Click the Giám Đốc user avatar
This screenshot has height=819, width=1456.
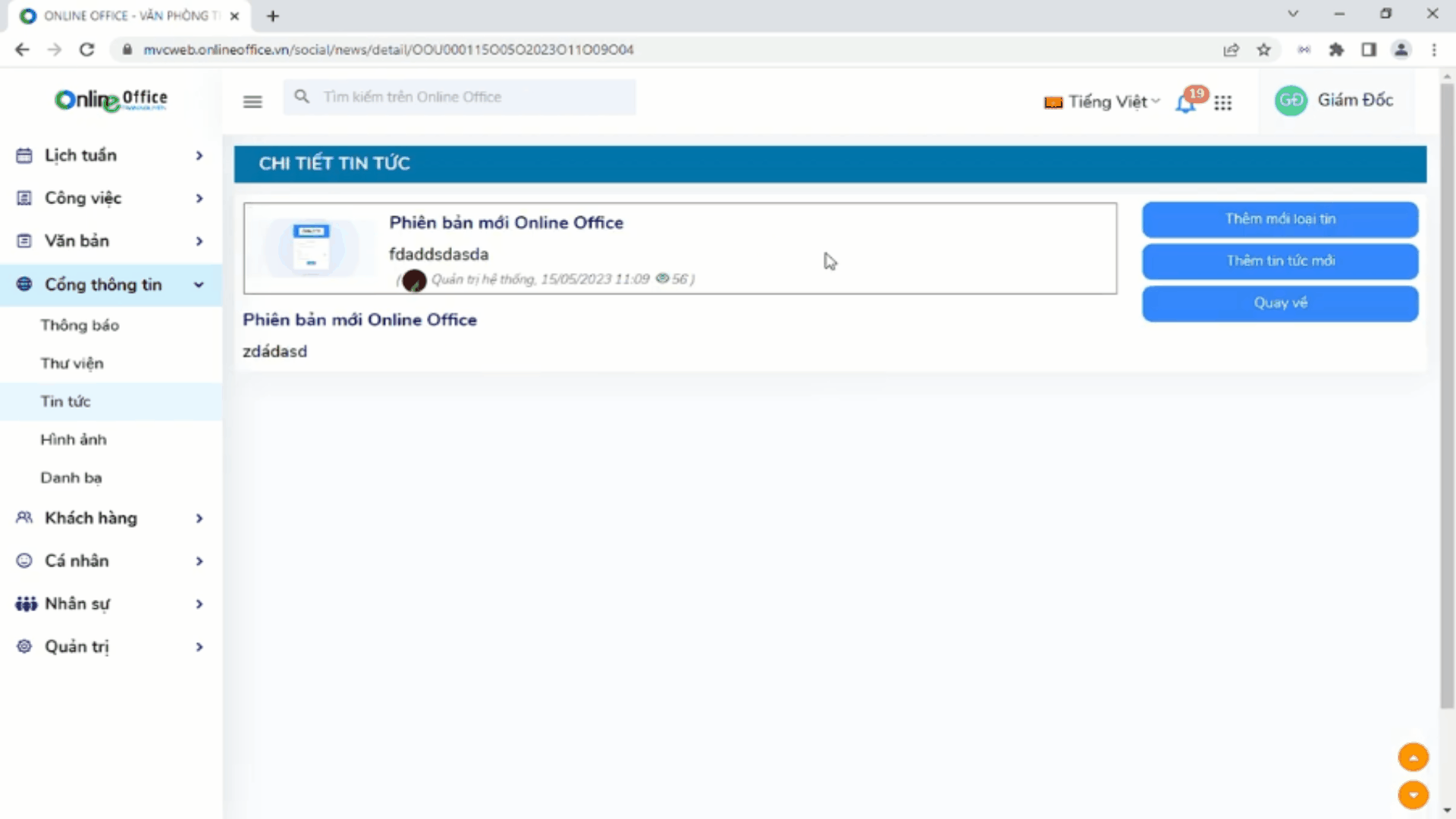point(1291,100)
